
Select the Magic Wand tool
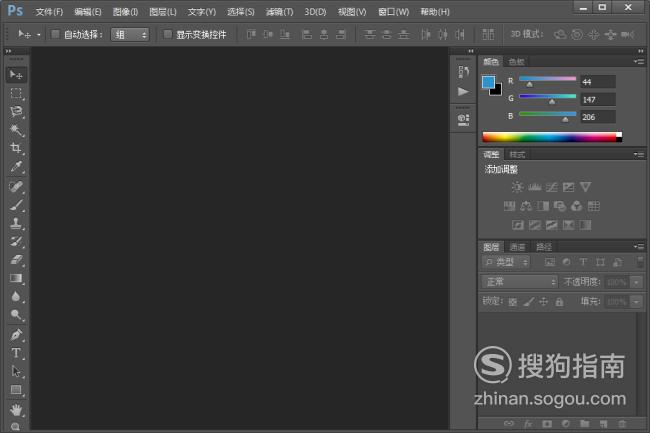16,130
